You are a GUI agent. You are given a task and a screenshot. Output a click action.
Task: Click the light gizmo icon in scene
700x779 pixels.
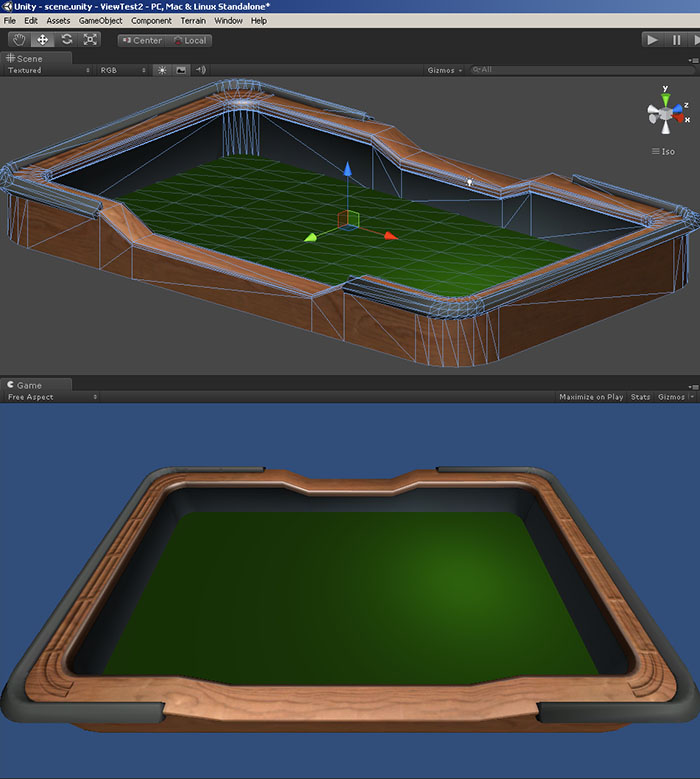click(469, 182)
